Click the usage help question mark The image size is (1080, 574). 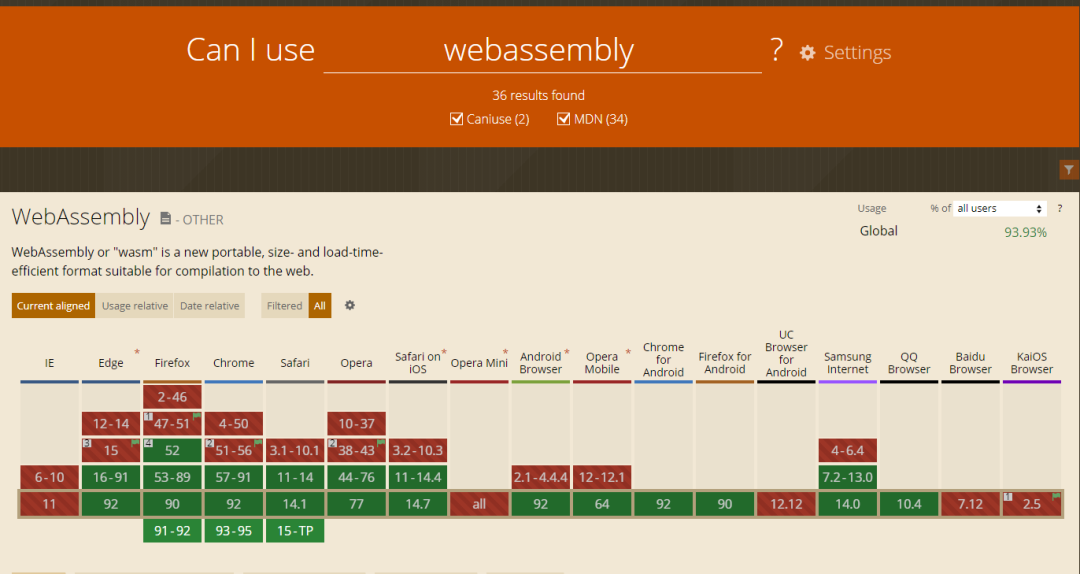click(x=1059, y=208)
